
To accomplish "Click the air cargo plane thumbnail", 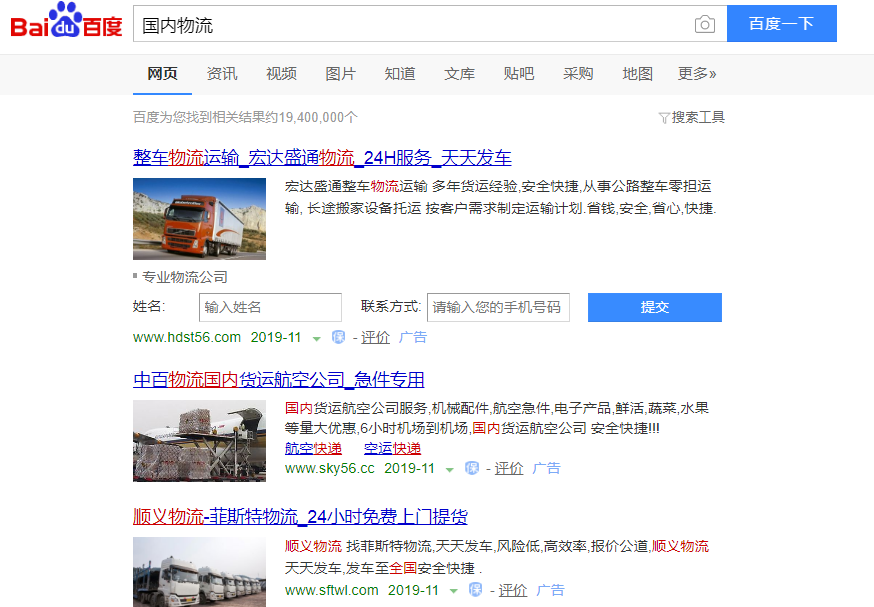I will pyautogui.click(x=199, y=441).
